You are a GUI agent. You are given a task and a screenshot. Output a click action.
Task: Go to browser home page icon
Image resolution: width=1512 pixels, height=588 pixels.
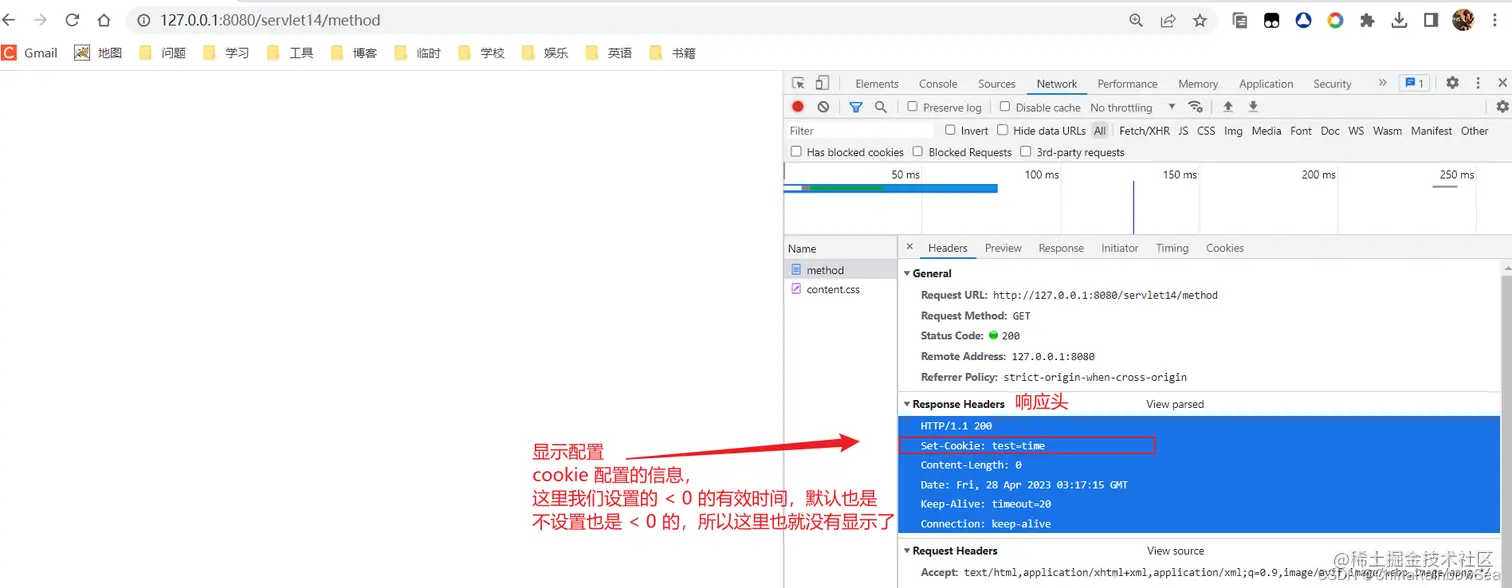pyautogui.click(x=104, y=20)
